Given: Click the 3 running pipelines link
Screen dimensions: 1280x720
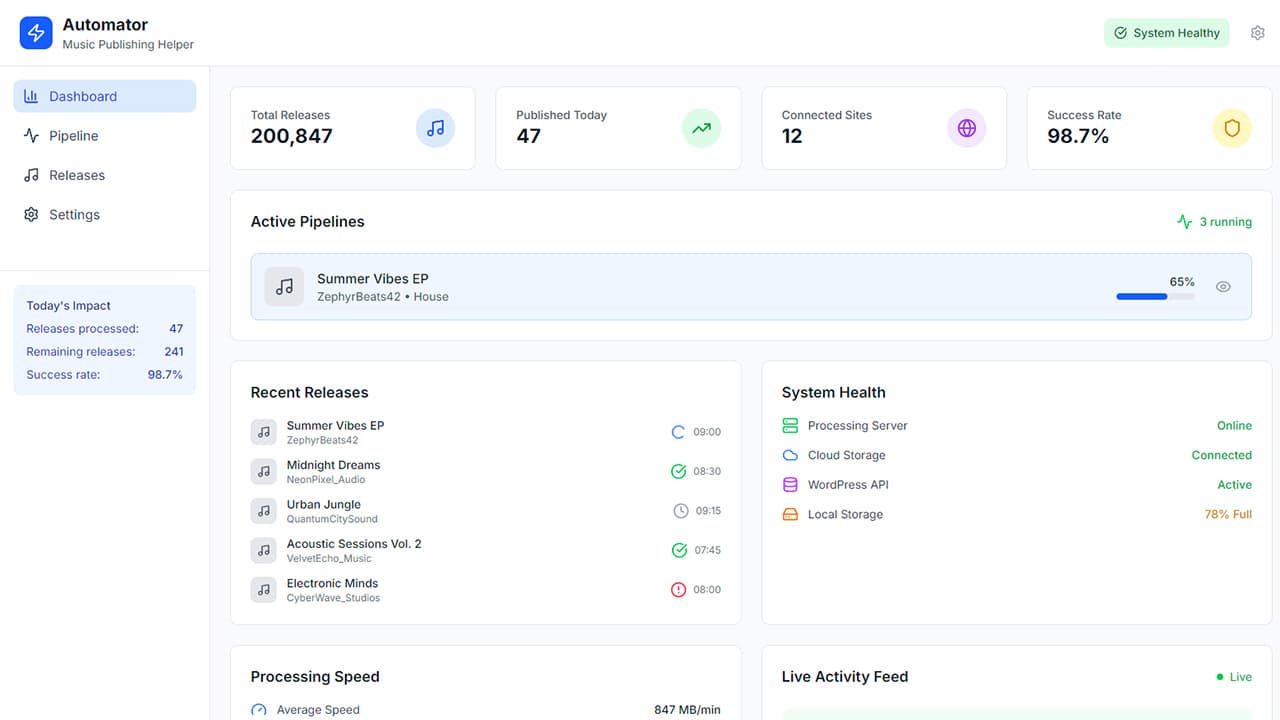Looking at the screenshot, I should (x=1214, y=221).
